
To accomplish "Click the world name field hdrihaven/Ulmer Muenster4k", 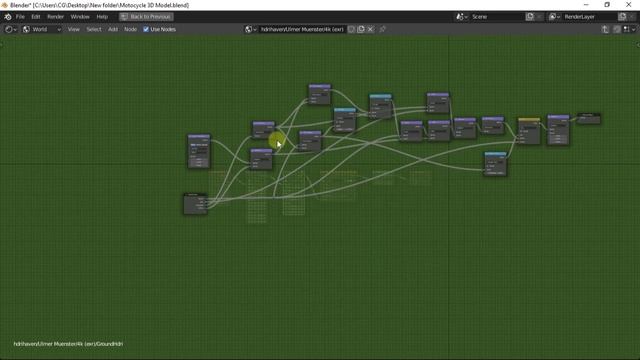I will click(302, 29).
